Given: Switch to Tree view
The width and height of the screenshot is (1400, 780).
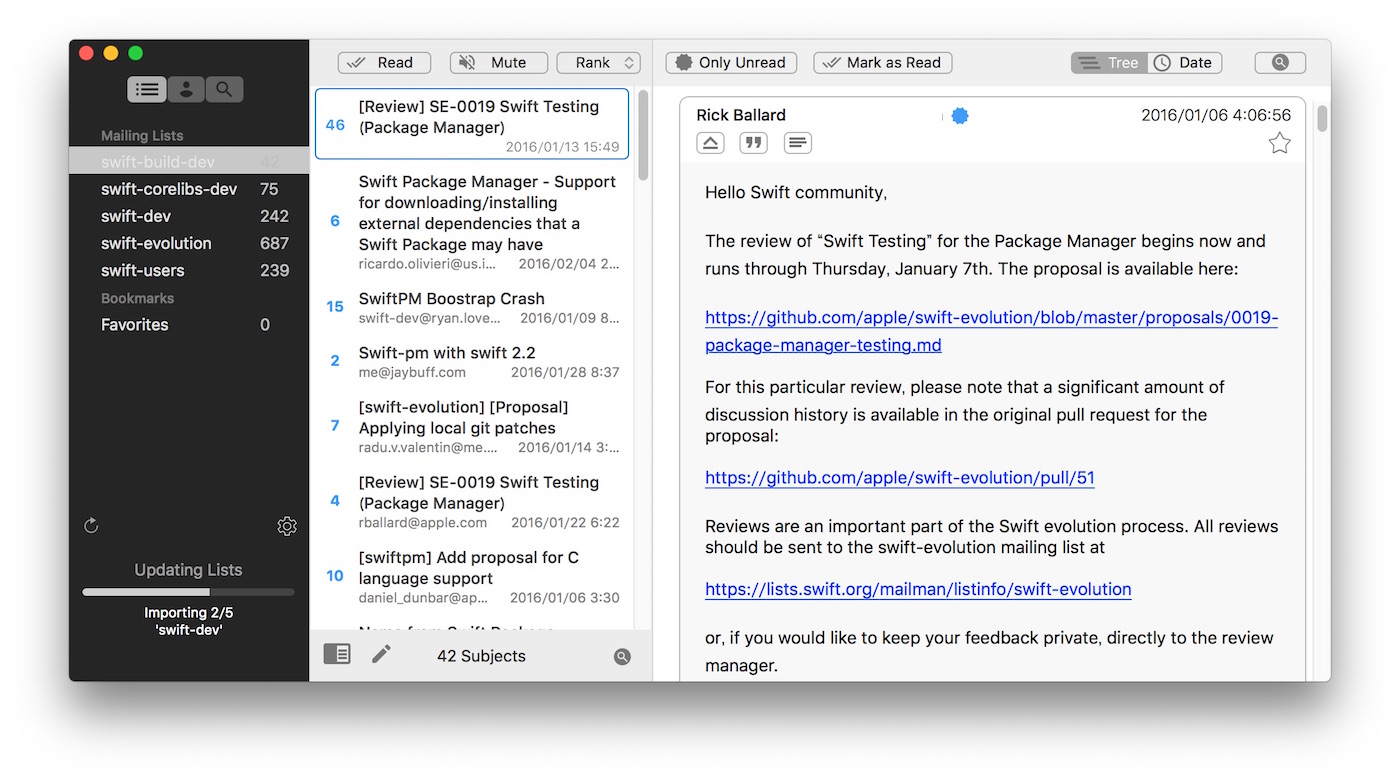Looking at the screenshot, I should coord(1109,63).
